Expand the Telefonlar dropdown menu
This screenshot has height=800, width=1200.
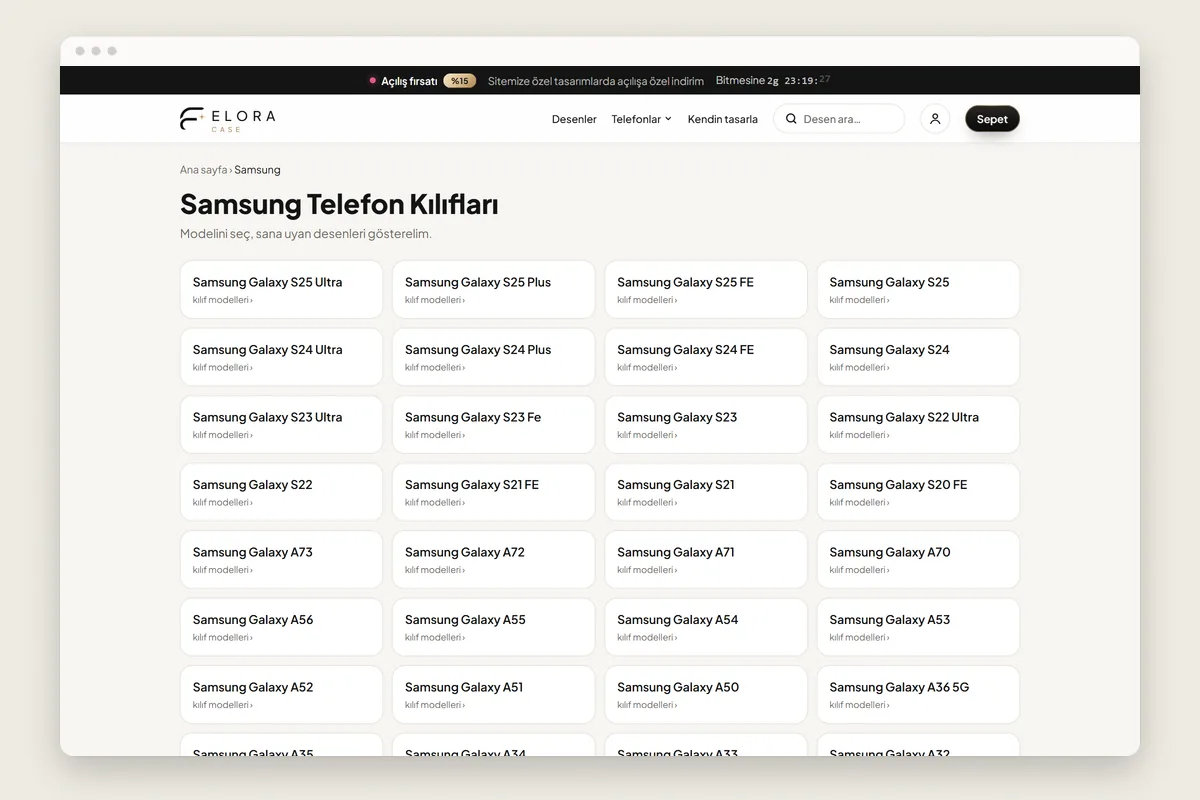click(642, 119)
